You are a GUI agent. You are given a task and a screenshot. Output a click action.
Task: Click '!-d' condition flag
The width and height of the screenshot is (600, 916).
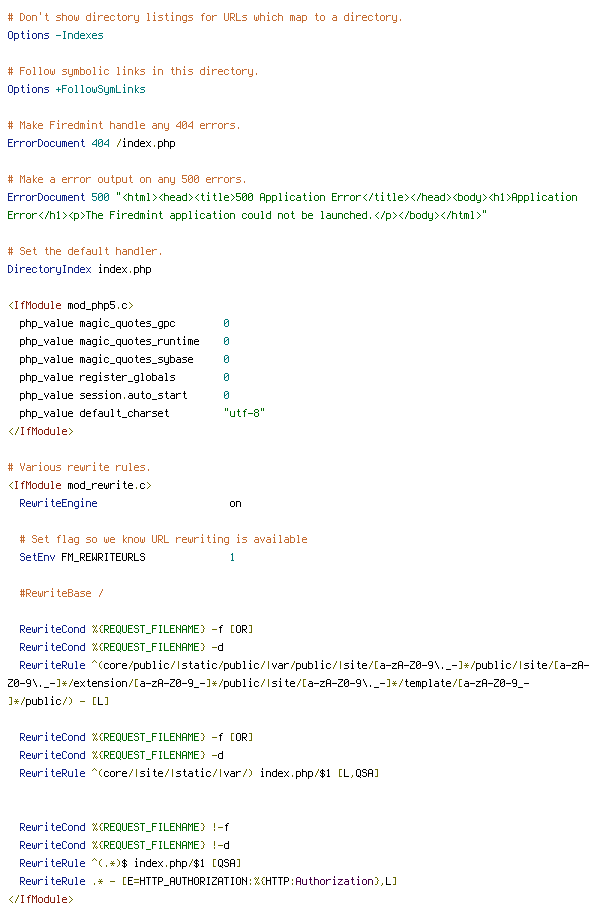pyautogui.click(x=220, y=845)
